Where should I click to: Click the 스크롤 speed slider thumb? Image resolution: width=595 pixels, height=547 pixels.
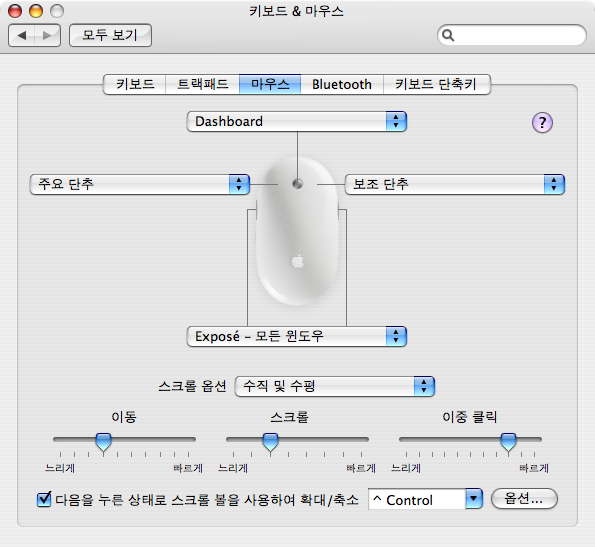270,442
